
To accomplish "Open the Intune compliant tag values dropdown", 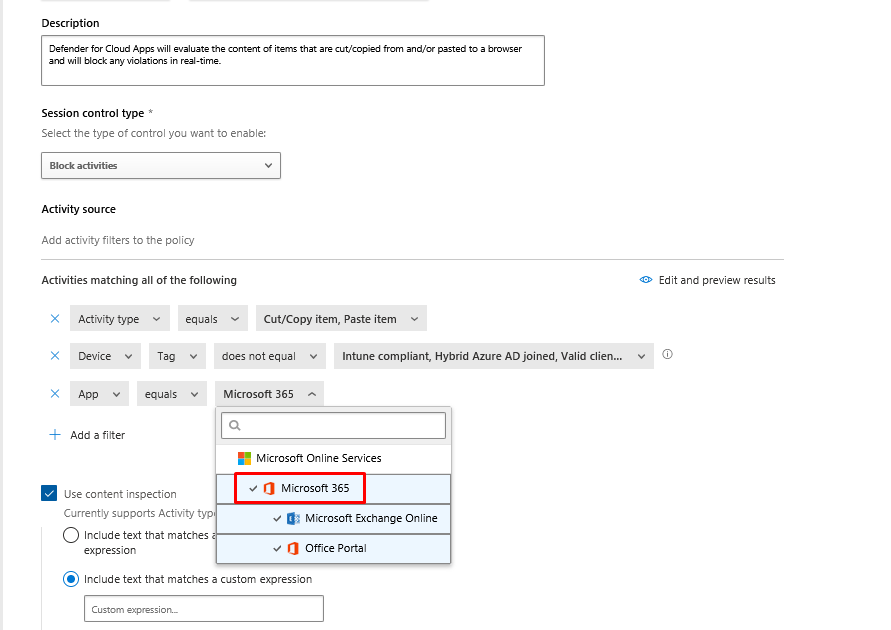I will click(494, 356).
